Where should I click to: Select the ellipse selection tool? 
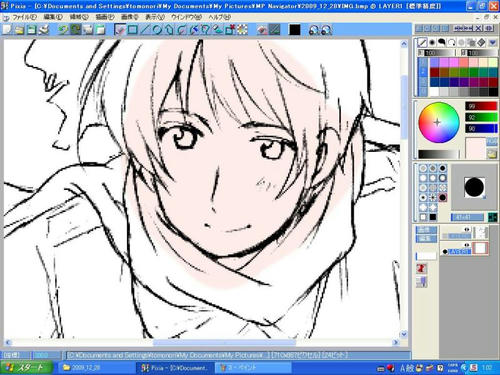(x=156, y=30)
